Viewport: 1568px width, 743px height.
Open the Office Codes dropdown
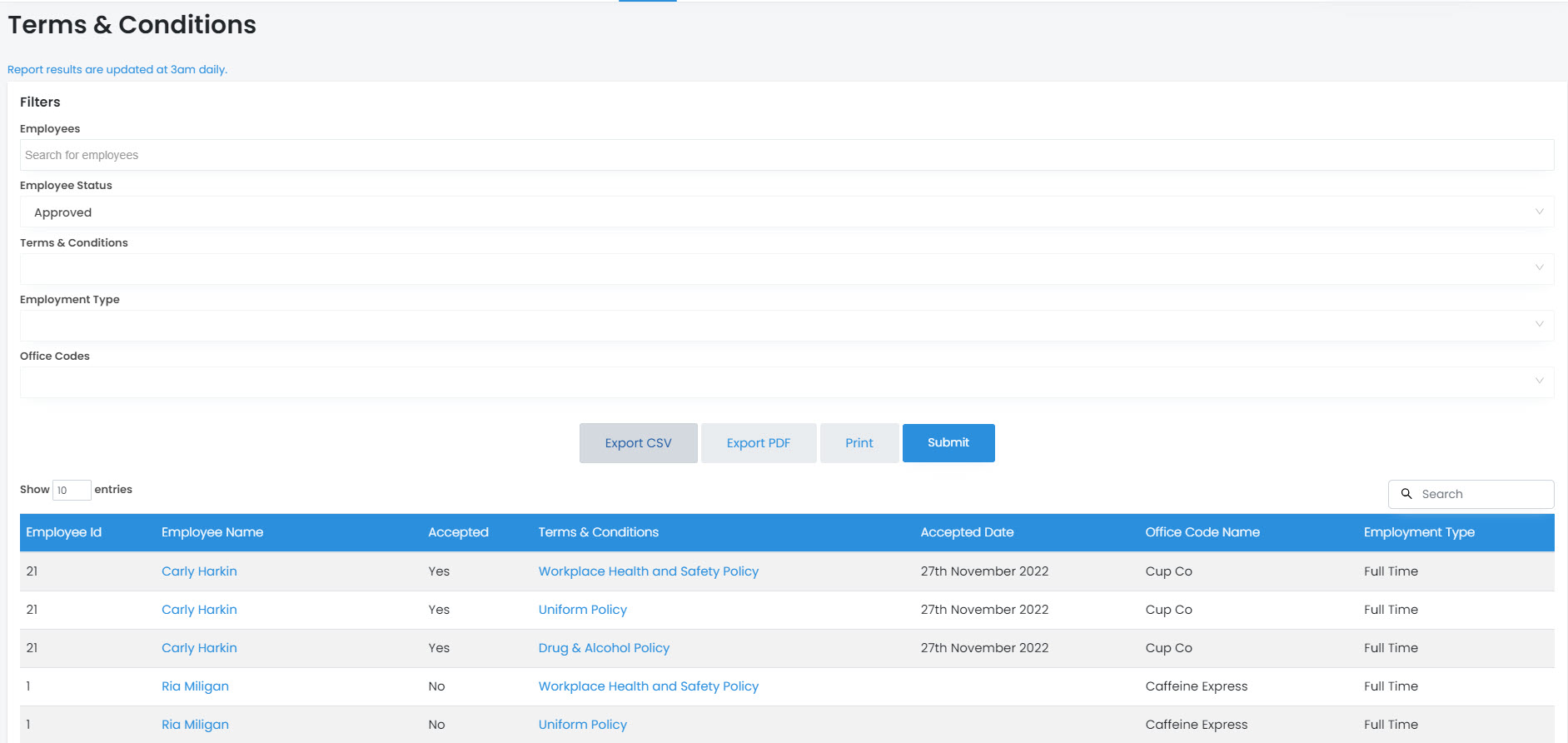point(786,382)
